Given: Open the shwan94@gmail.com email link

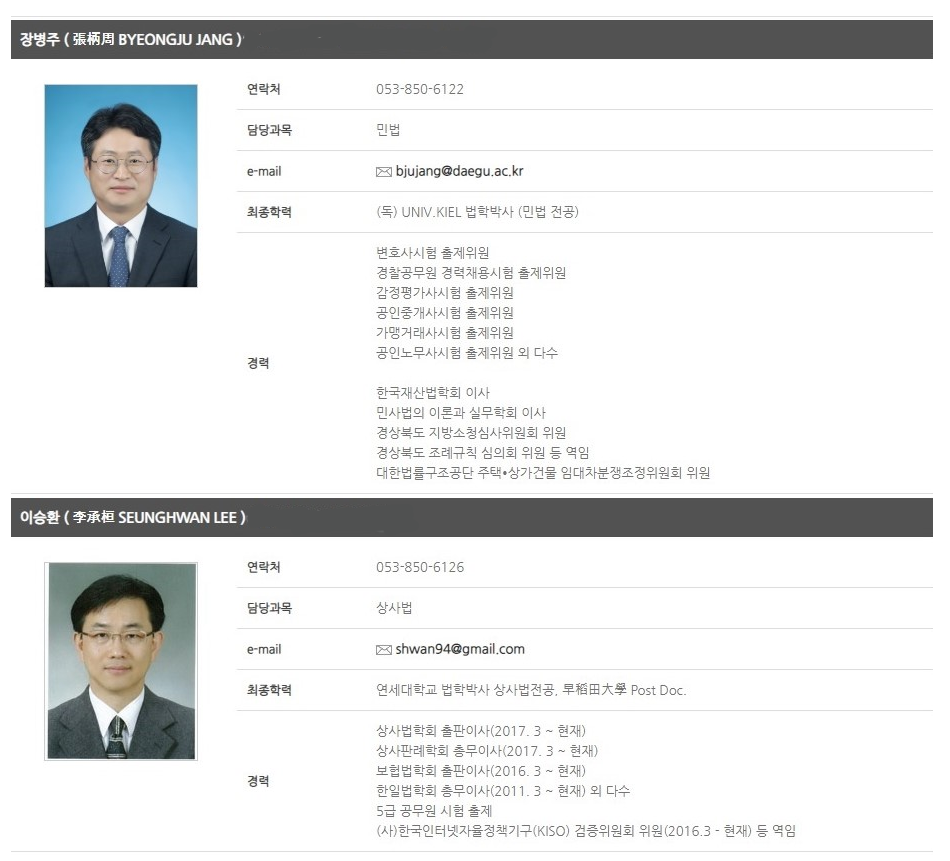Looking at the screenshot, I should pos(459,649).
